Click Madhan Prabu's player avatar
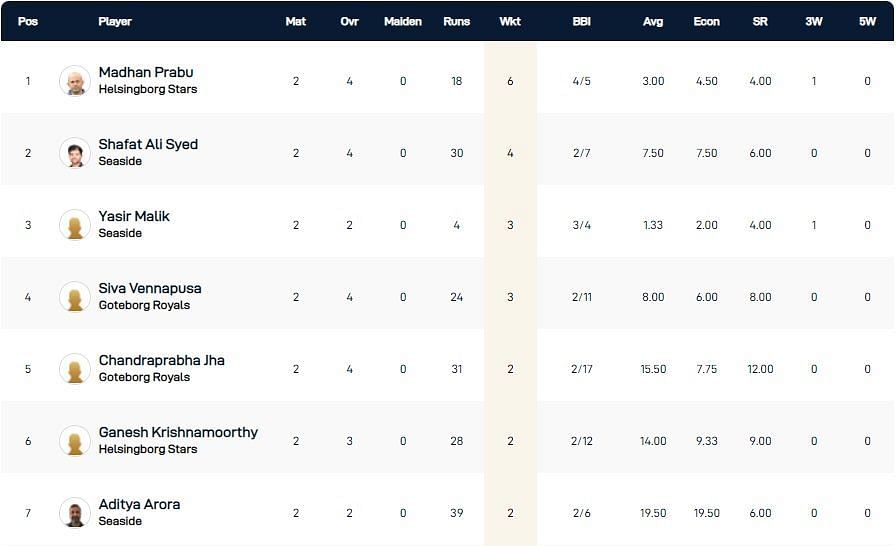 (x=75, y=81)
